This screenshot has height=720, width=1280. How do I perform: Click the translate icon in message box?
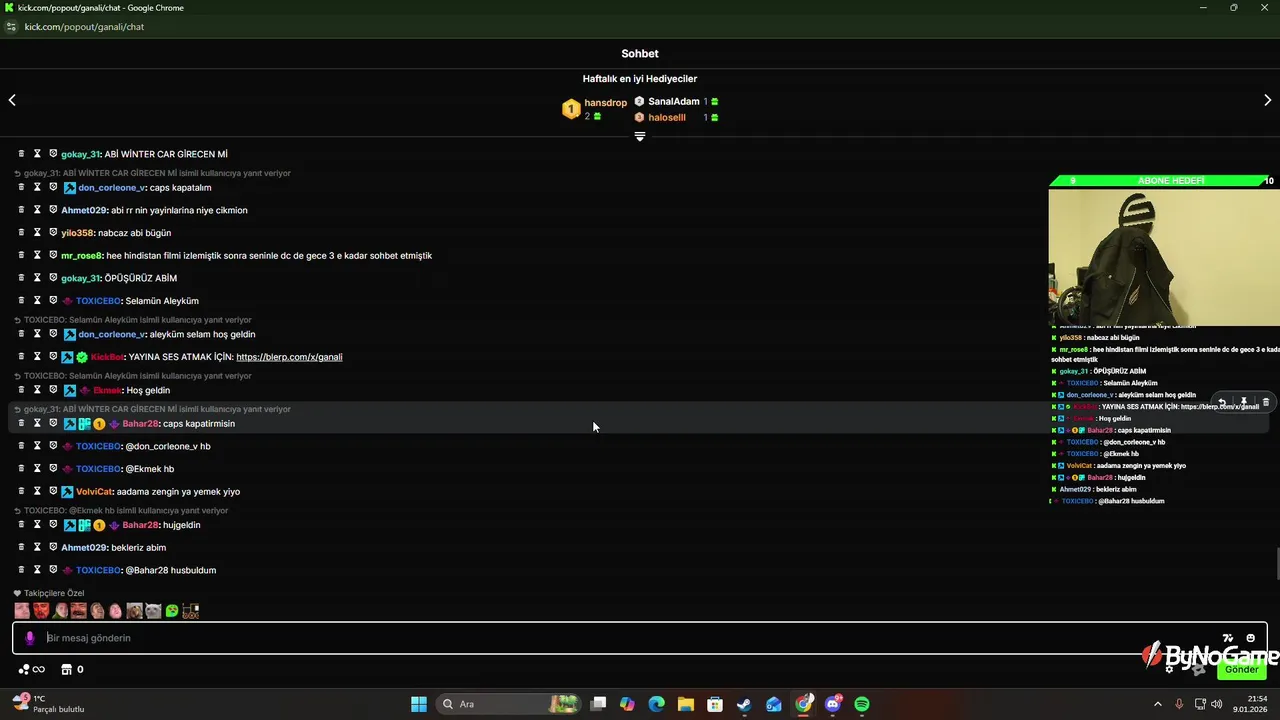pos(1228,638)
